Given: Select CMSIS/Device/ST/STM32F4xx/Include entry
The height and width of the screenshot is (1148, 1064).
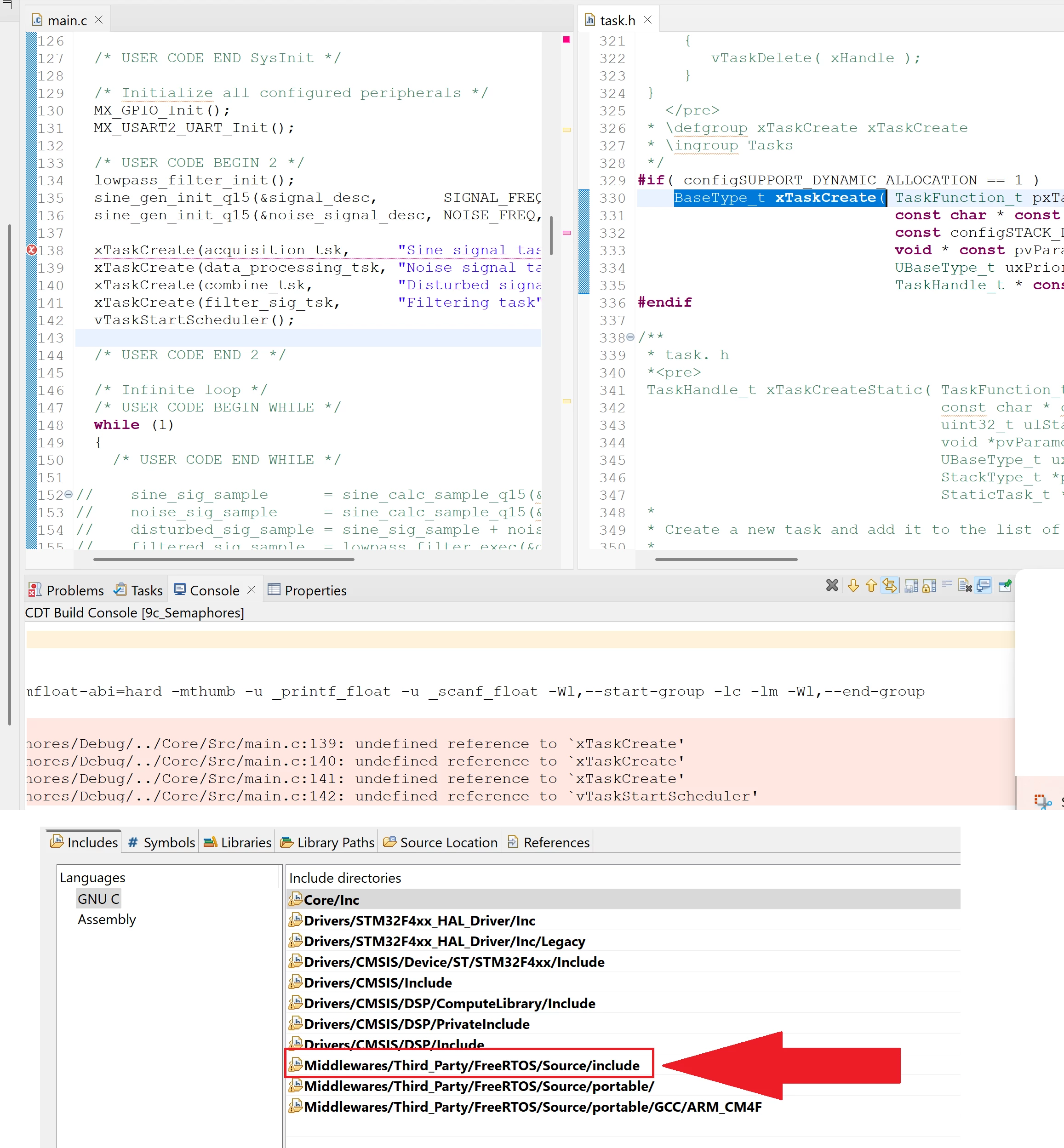Looking at the screenshot, I should (624, 961).
